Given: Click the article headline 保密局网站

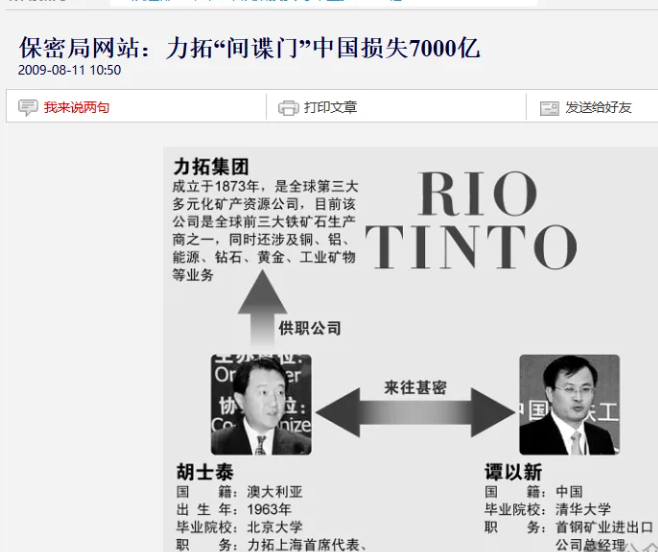Looking at the screenshot, I should pos(249,47).
